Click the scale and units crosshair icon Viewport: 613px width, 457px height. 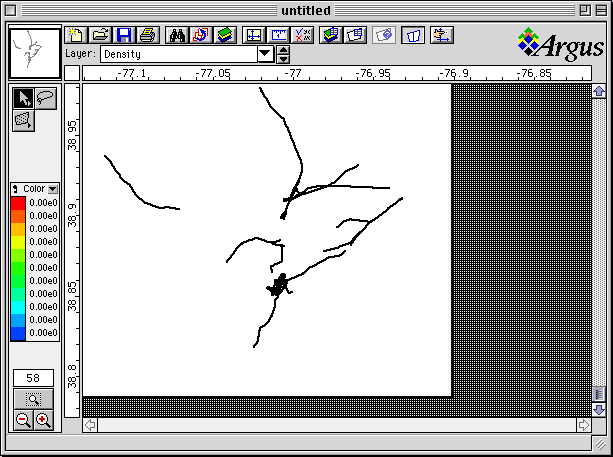[x=254, y=35]
